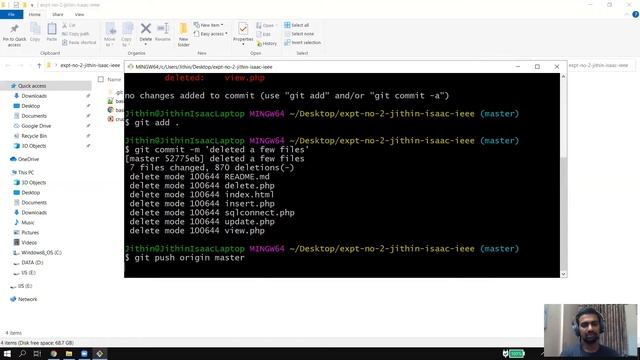Open the Easy access dropdown
Screen dimensions: 640x360
(x=211, y=34)
